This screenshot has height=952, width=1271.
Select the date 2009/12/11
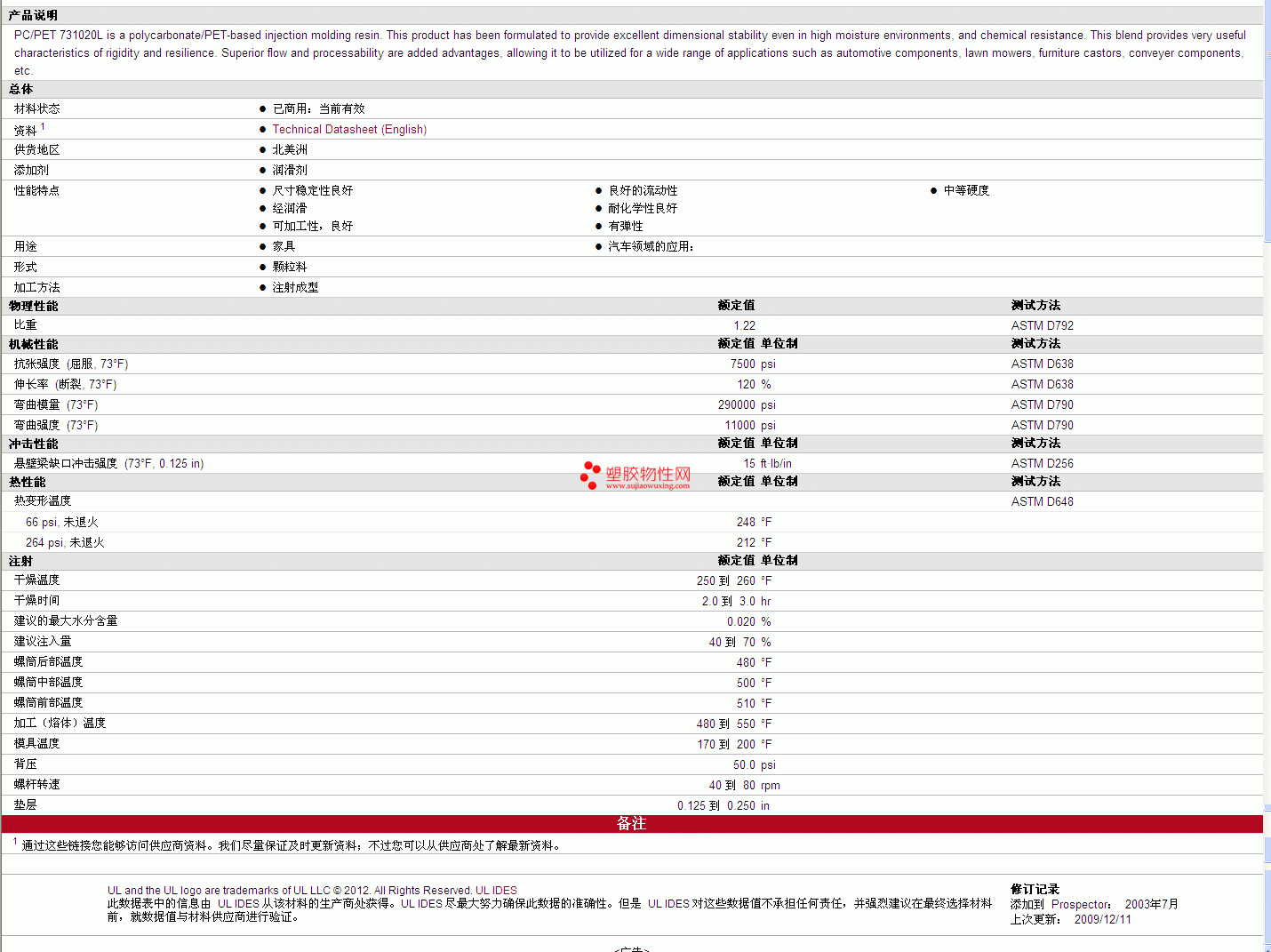[x=1102, y=919]
